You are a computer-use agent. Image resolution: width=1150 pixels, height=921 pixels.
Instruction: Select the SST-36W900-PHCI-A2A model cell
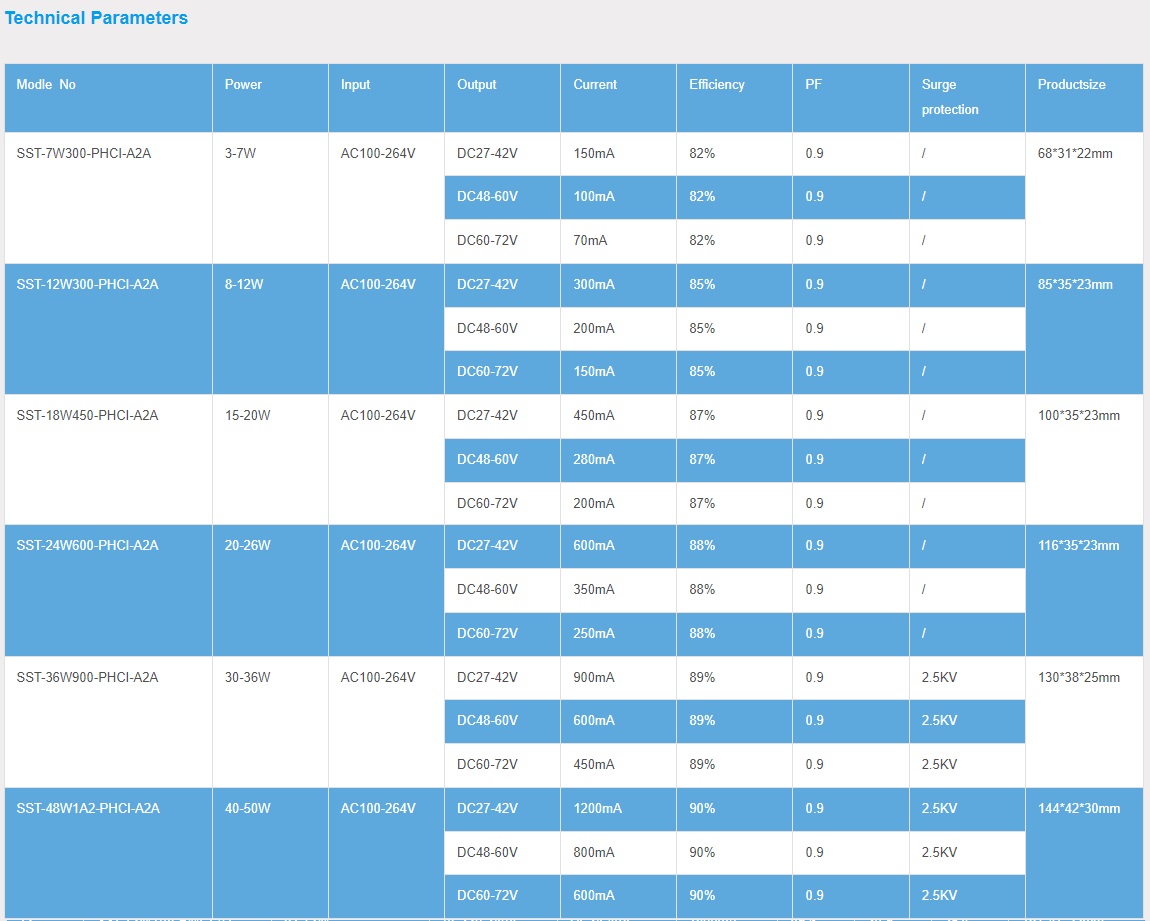[x=87, y=678]
